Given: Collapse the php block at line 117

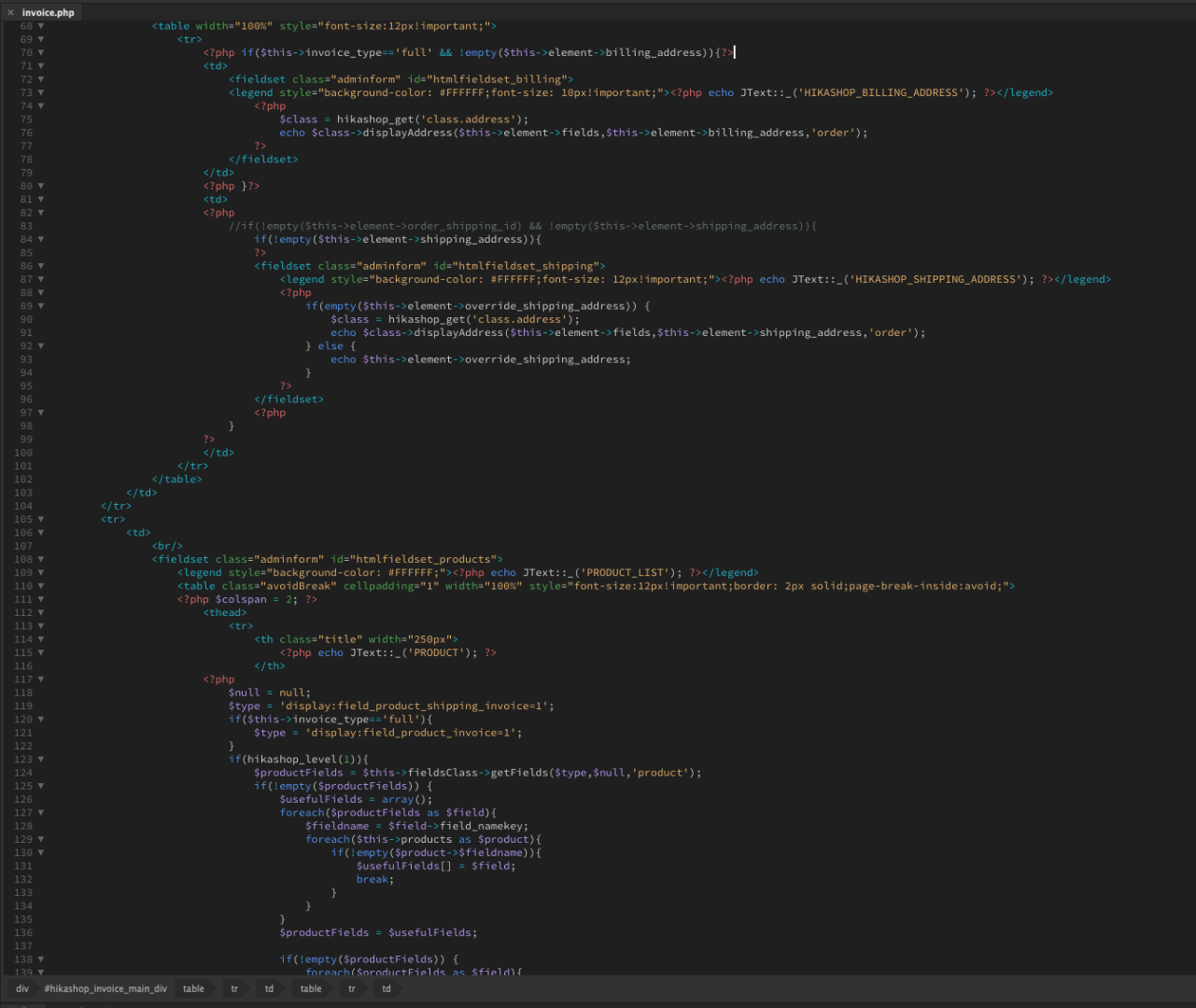Looking at the screenshot, I should click(41, 679).
